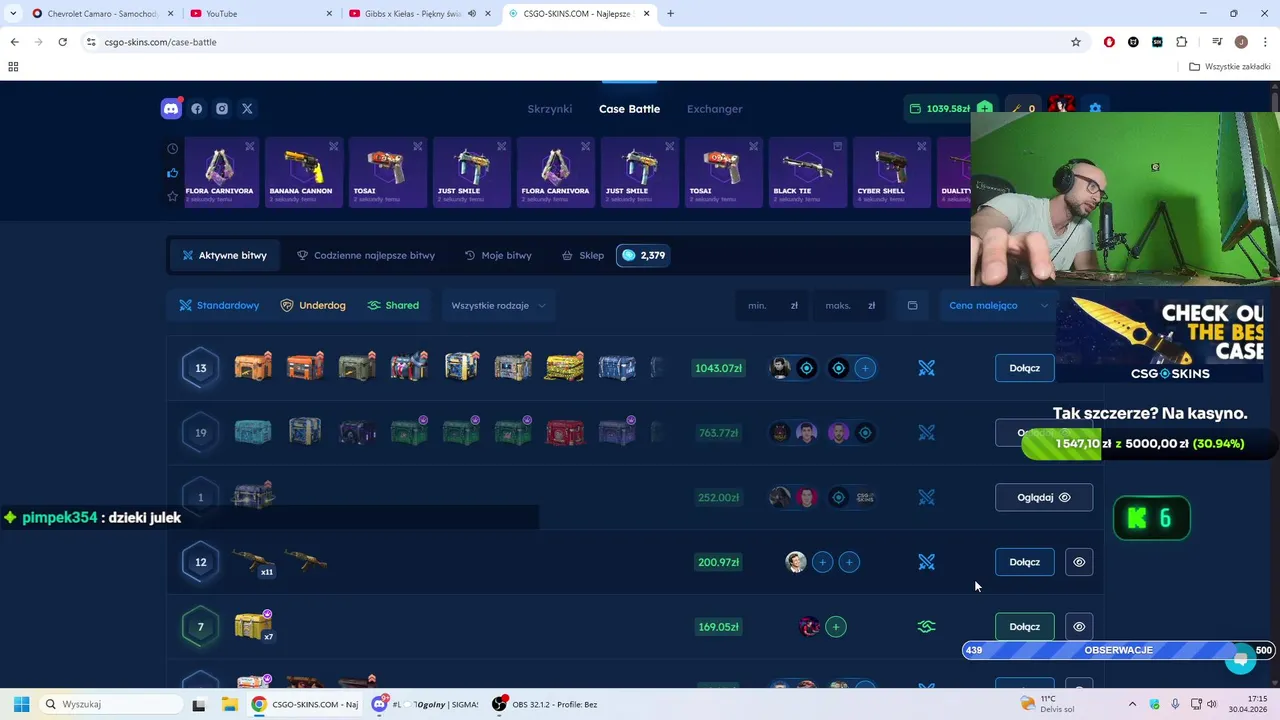Screen dimensions: 1280x720
Task: Click the calendar icon next to maks. field
Action: click(912, 305)
